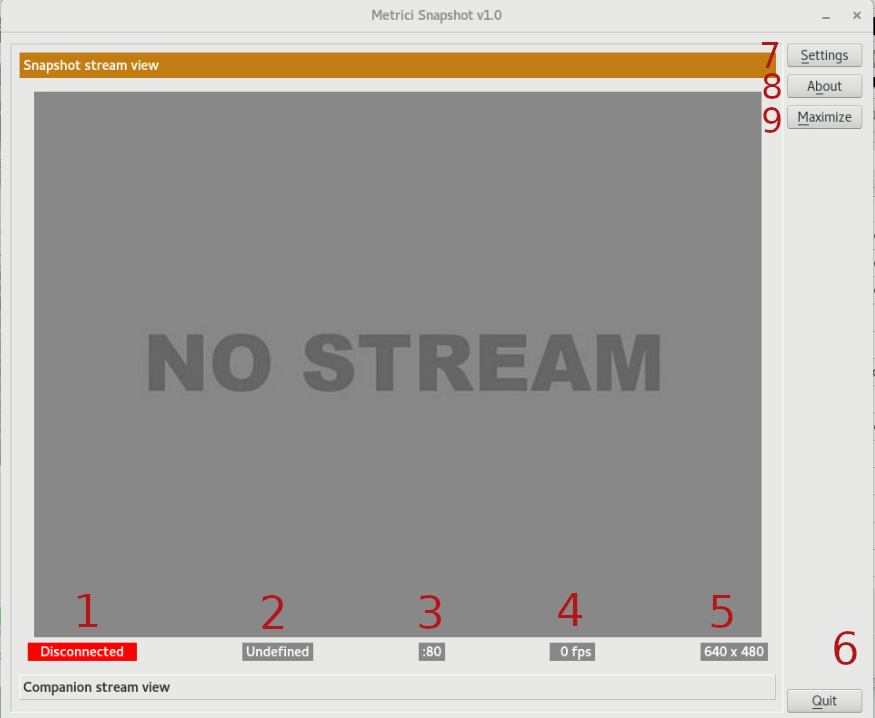The width and height of the screenshot is (875, 718).
Task: Click the red number 6 above Quit
Action: tap(845, 648)
